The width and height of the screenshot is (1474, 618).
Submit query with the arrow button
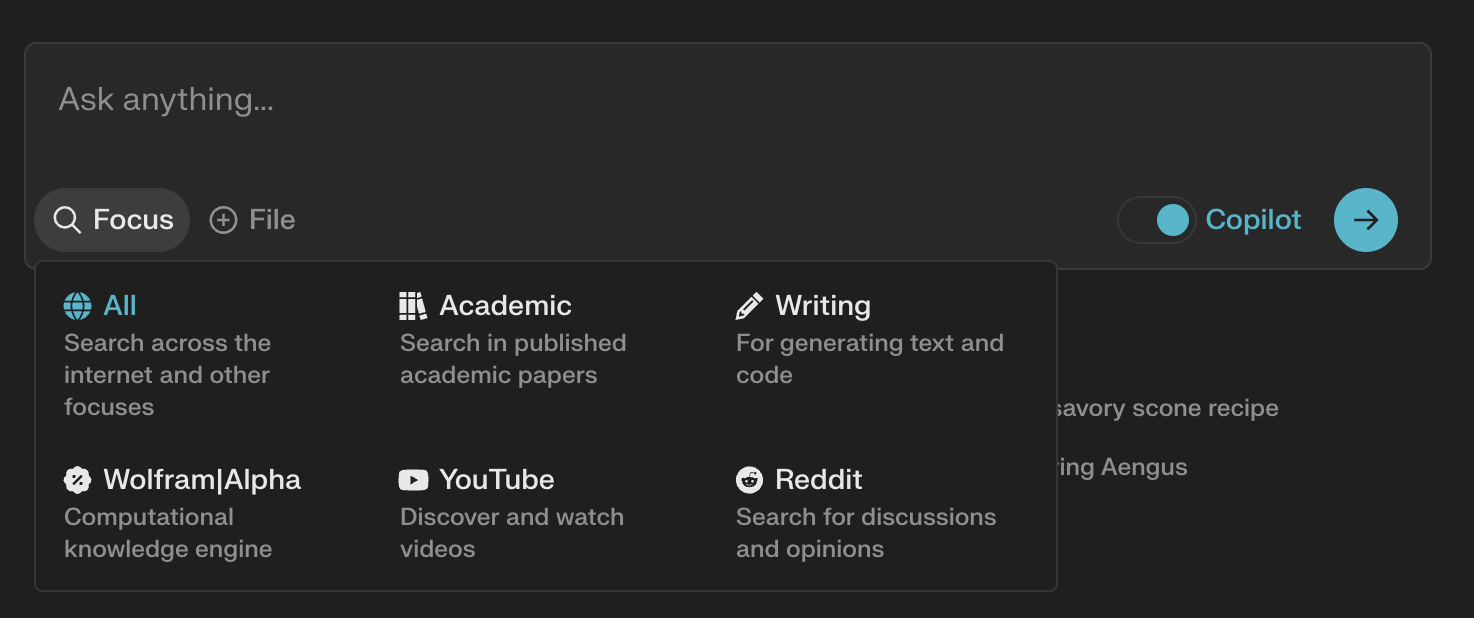[x=1366, y=220]
